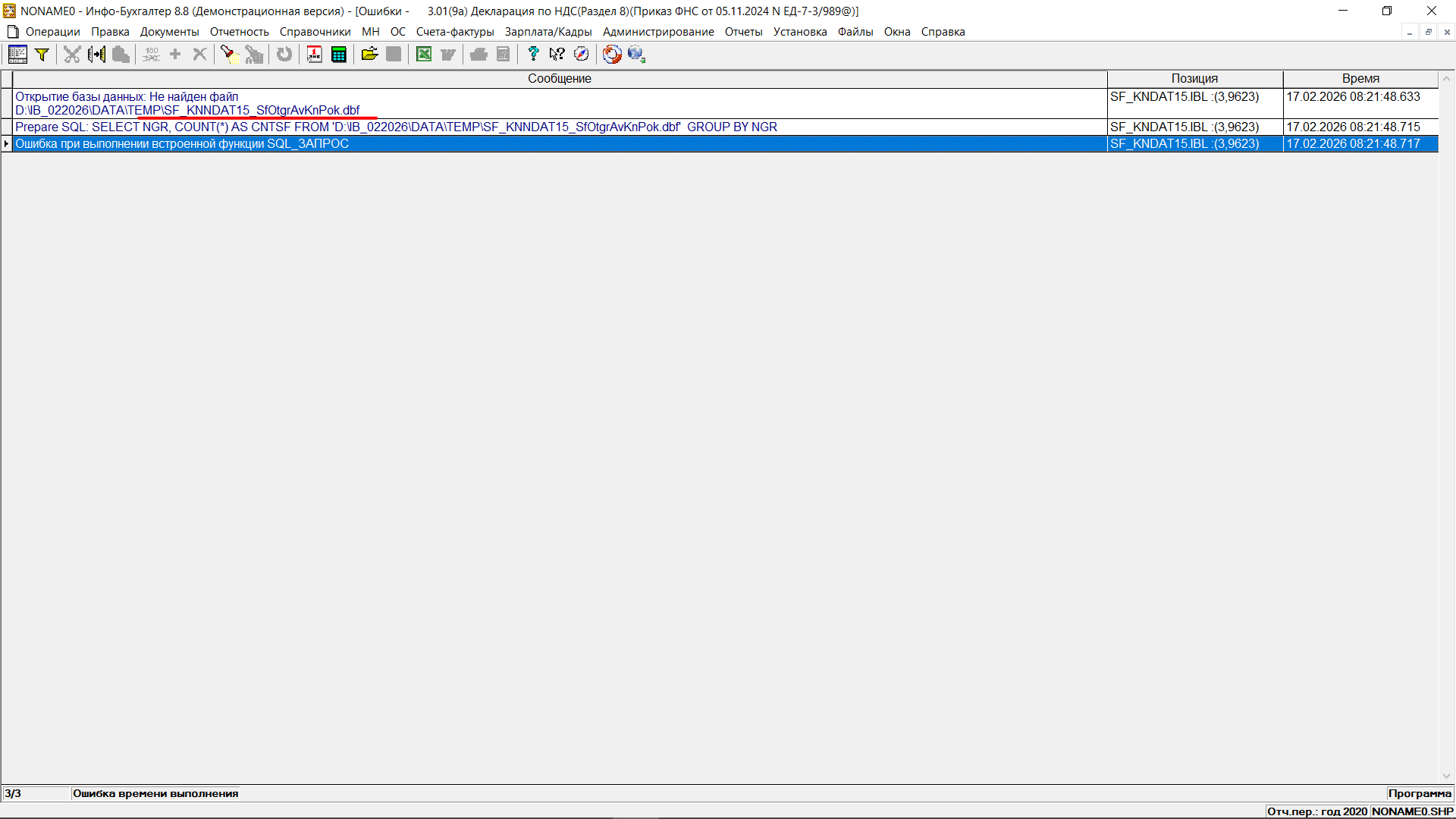This screenshot has height=819, width=1456.
Task: Click the compass icon in toolbar
Action: coord(582,54)
